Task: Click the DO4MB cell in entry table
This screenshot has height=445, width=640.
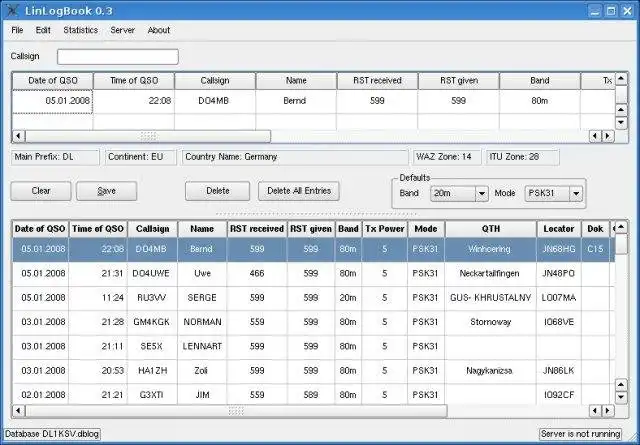Action: coord(214,101)
